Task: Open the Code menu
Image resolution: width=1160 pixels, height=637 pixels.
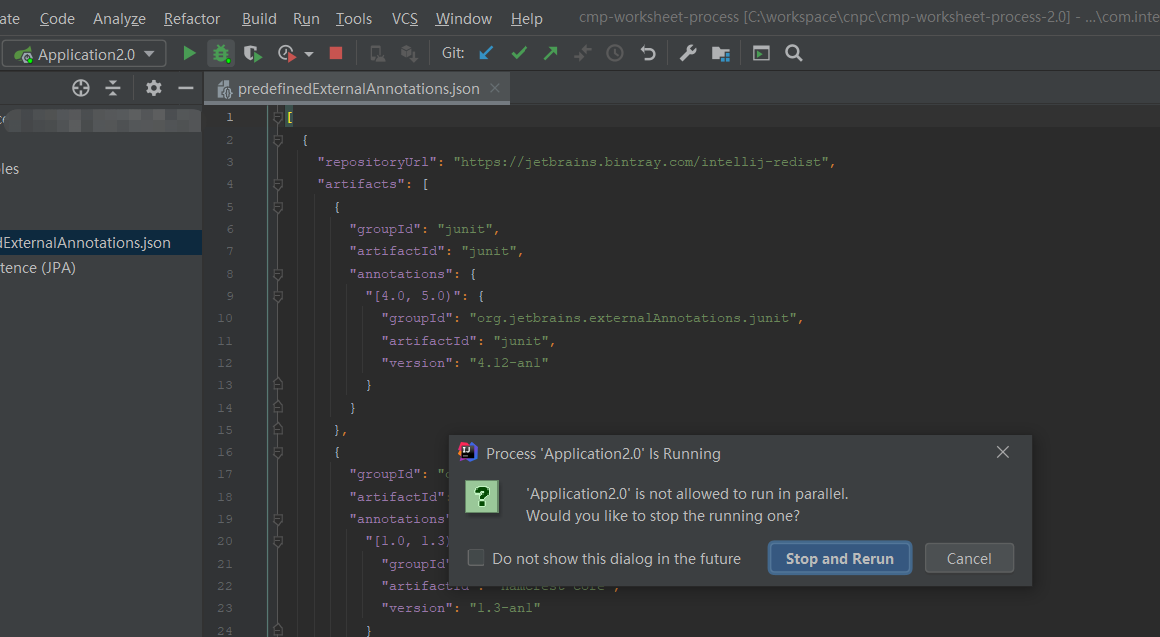Action: [57, 18]
